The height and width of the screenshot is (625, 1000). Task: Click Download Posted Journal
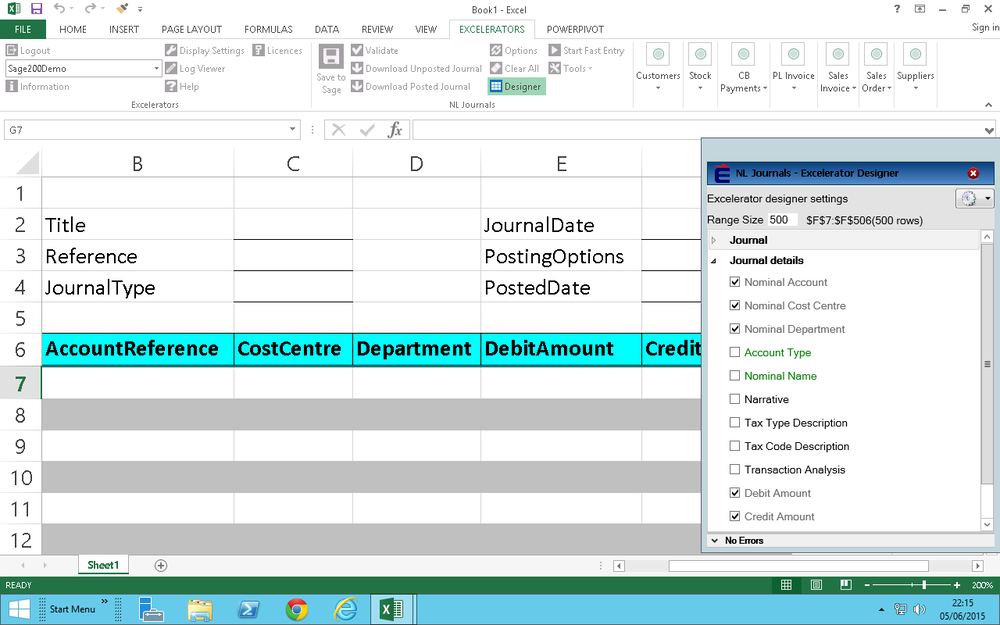tap(411, 86)
